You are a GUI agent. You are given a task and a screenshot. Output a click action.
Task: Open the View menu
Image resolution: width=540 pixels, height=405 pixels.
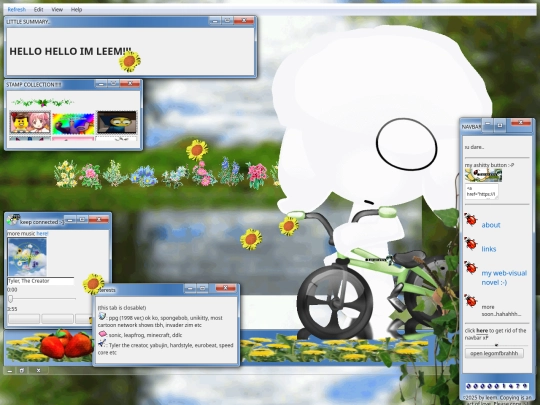tap(57, 10)
